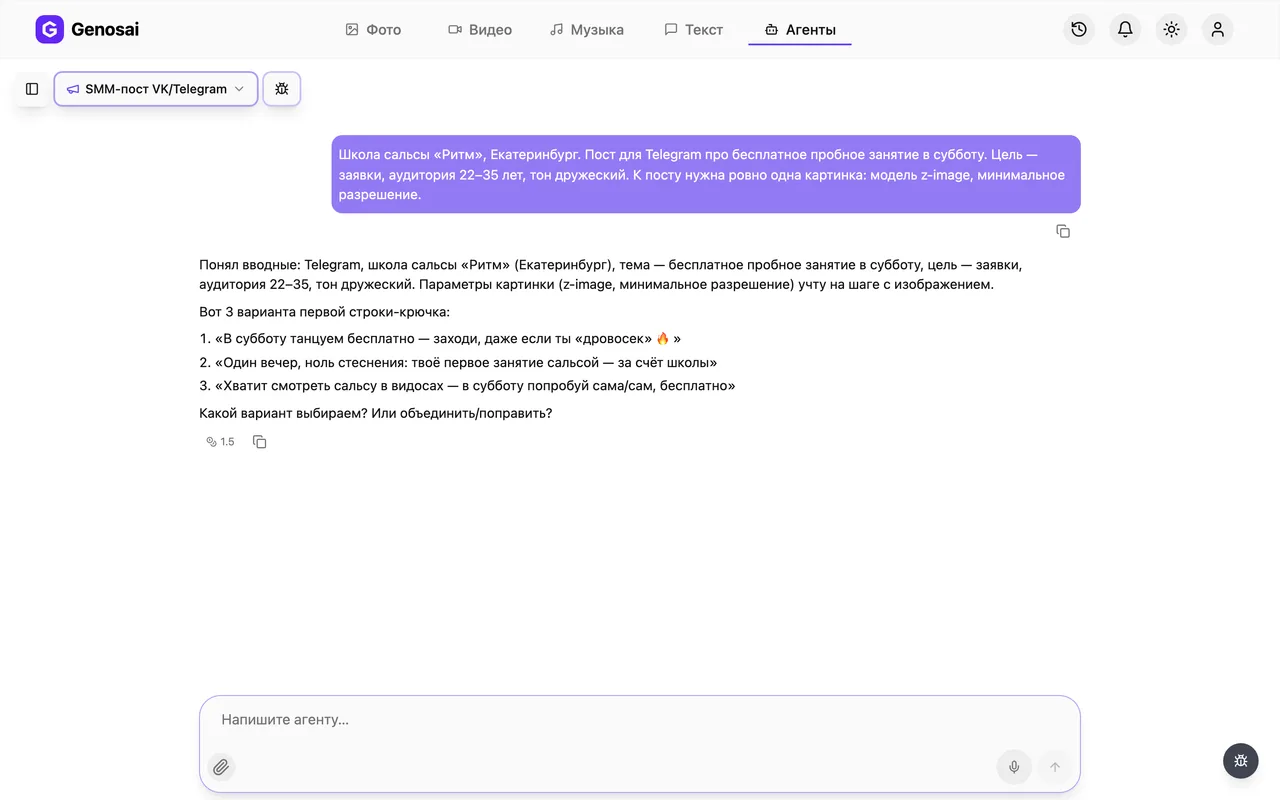The height and width of the screenshot is (800, 1280).
Task: Click text "Какой вариант выбираем?"
Action: [283, 413]
